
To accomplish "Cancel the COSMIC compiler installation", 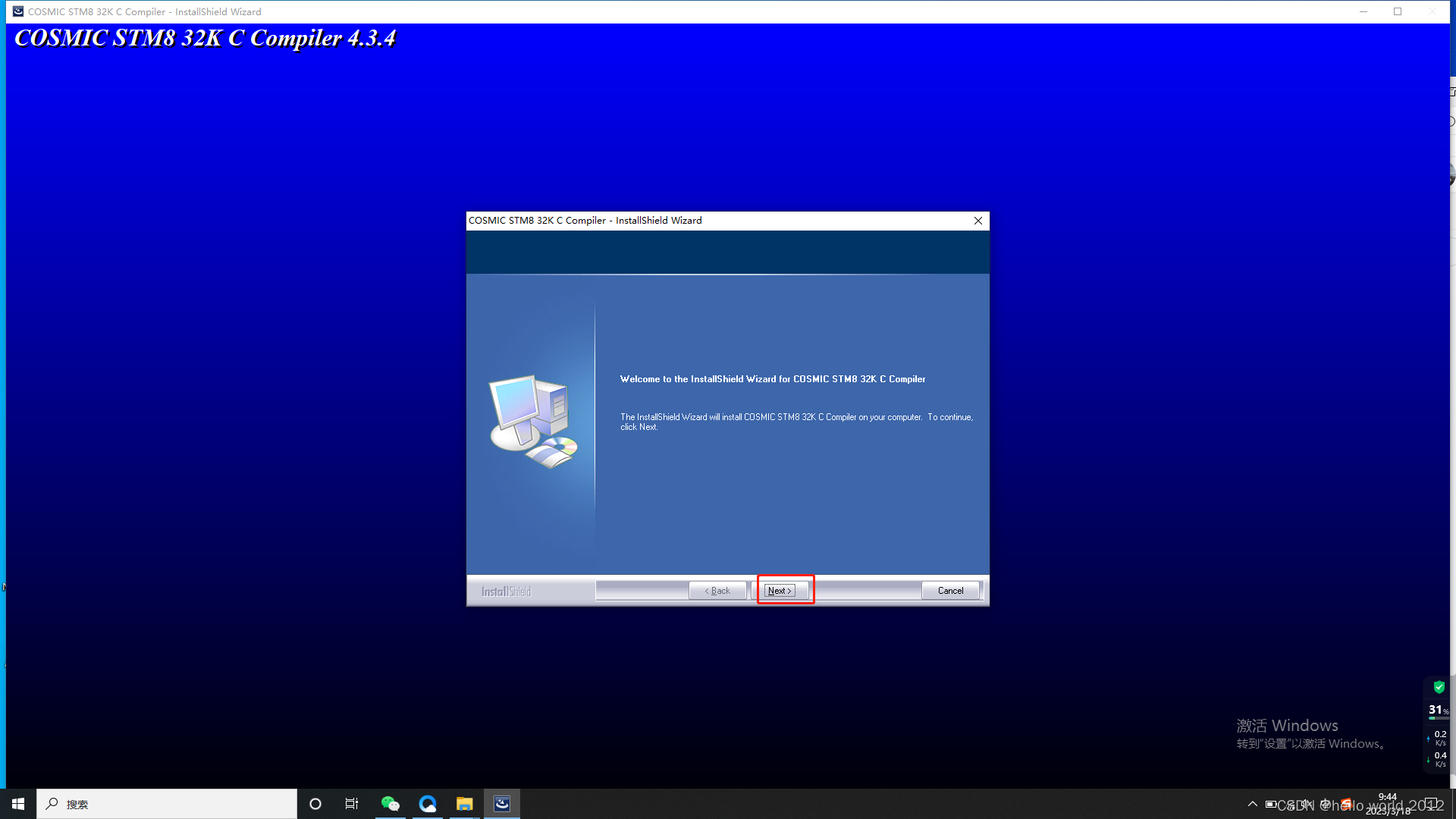I will coord(950,591).
